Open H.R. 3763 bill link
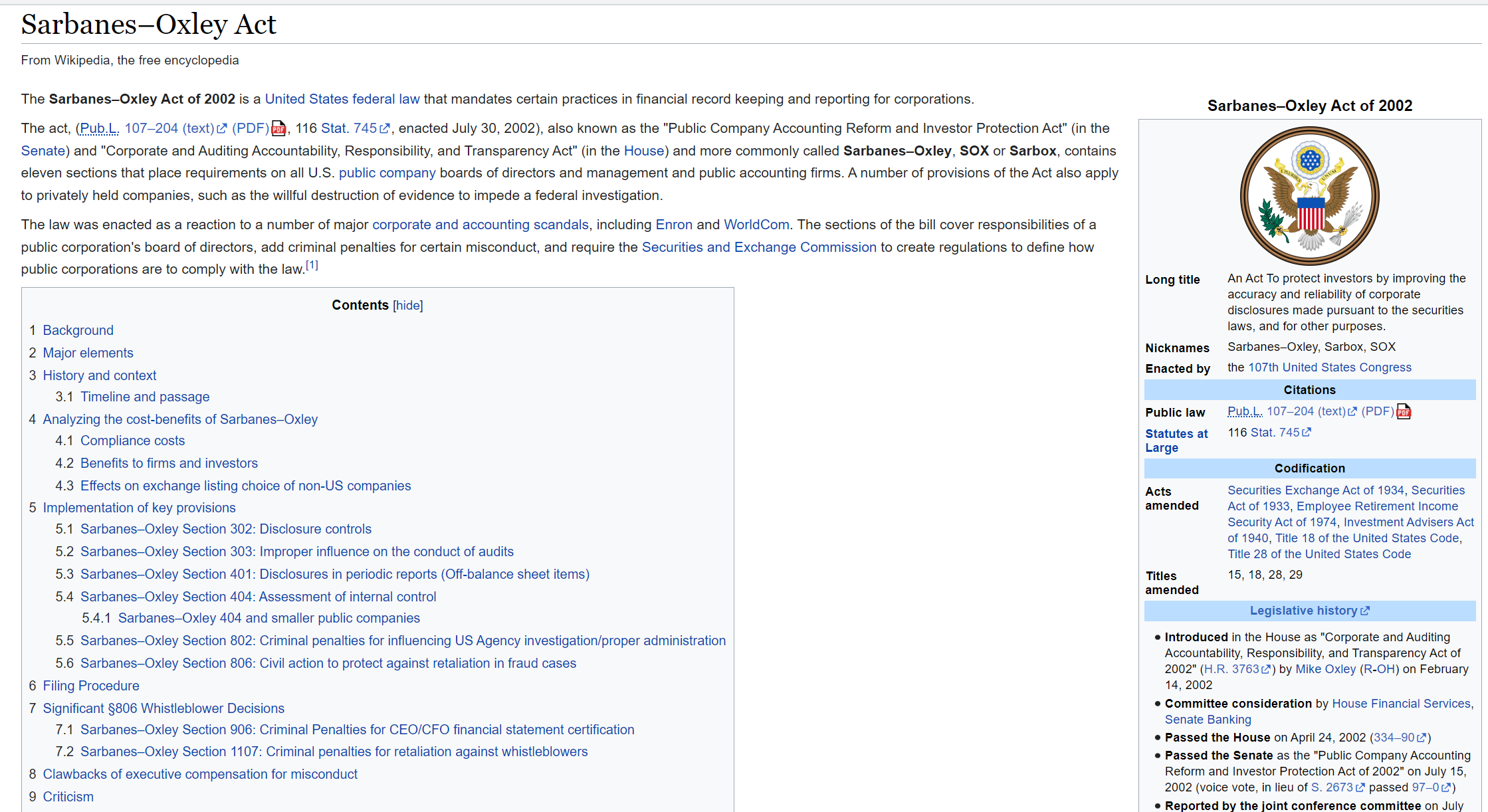The image size is (1488, 812). (x=1237, y=669)
